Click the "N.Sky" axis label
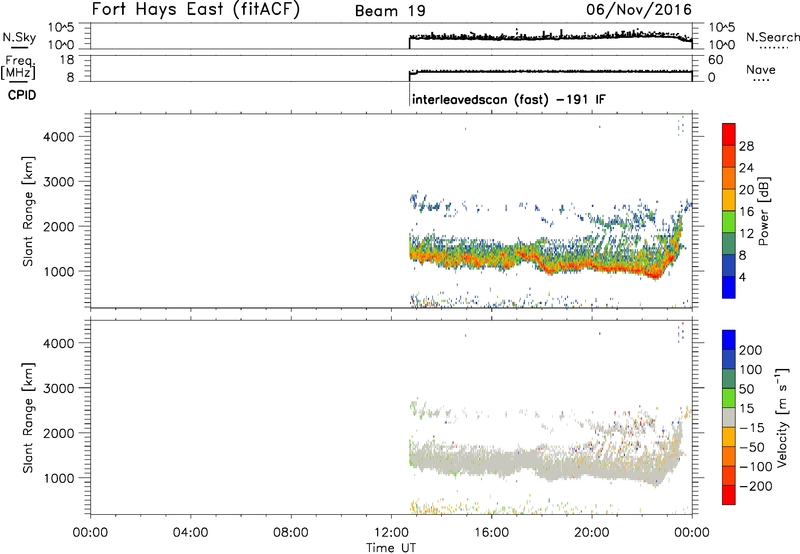This screenshot has height=554, width=800. (x=19, y=37)
